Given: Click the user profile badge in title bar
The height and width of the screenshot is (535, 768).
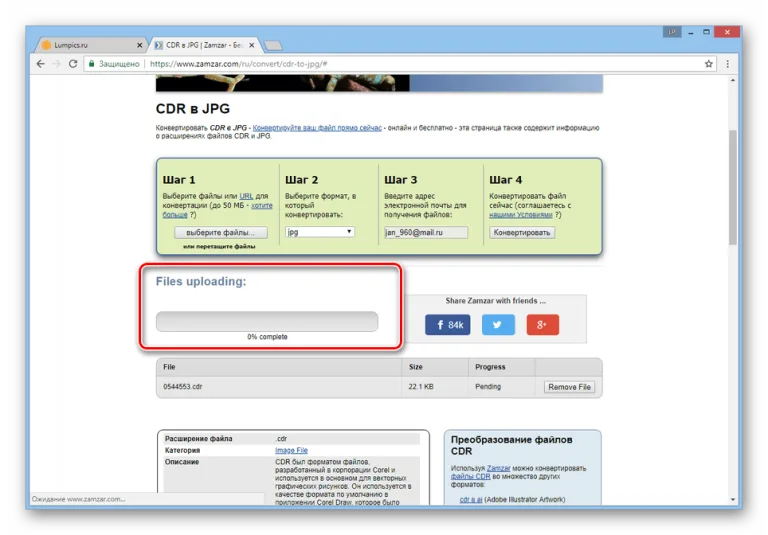Looking at the screenshot, I should [x=672, y=32].
